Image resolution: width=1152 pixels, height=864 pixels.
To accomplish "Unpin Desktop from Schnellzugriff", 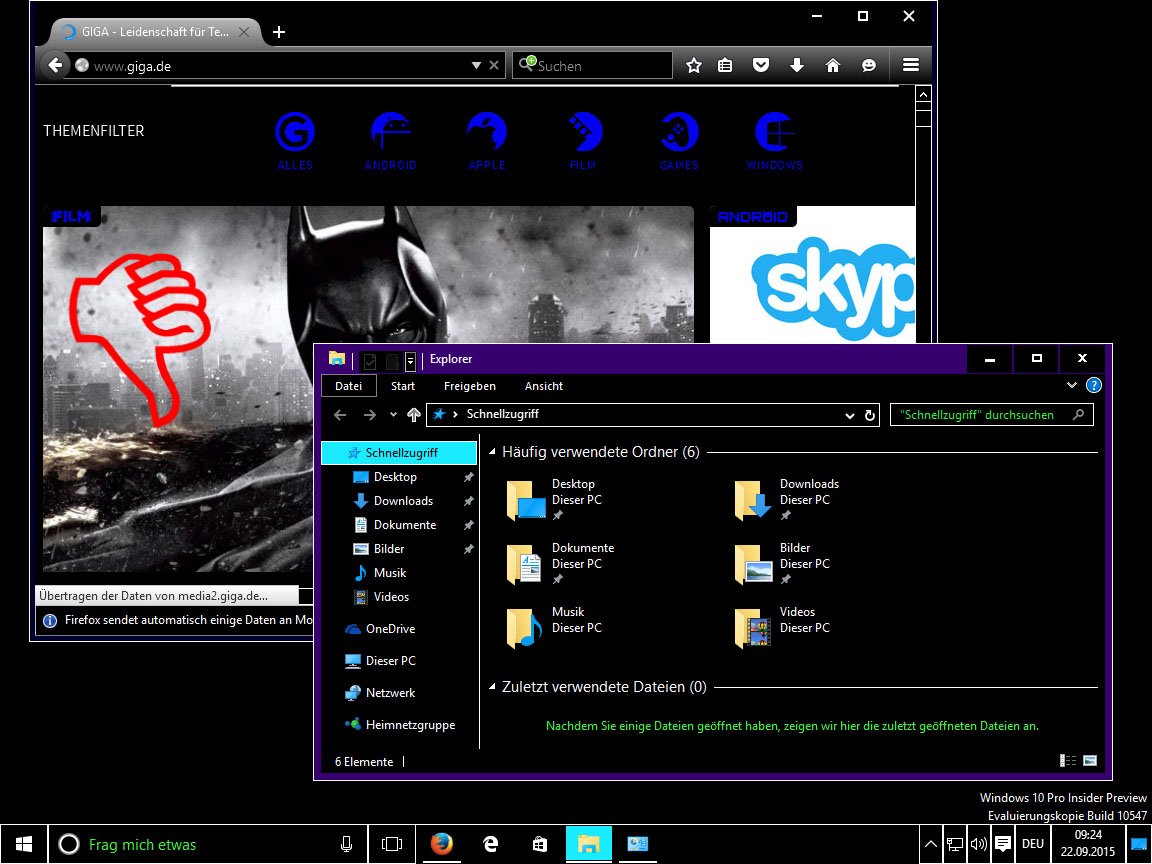I will pyautogui.click(x=470, y=477).
